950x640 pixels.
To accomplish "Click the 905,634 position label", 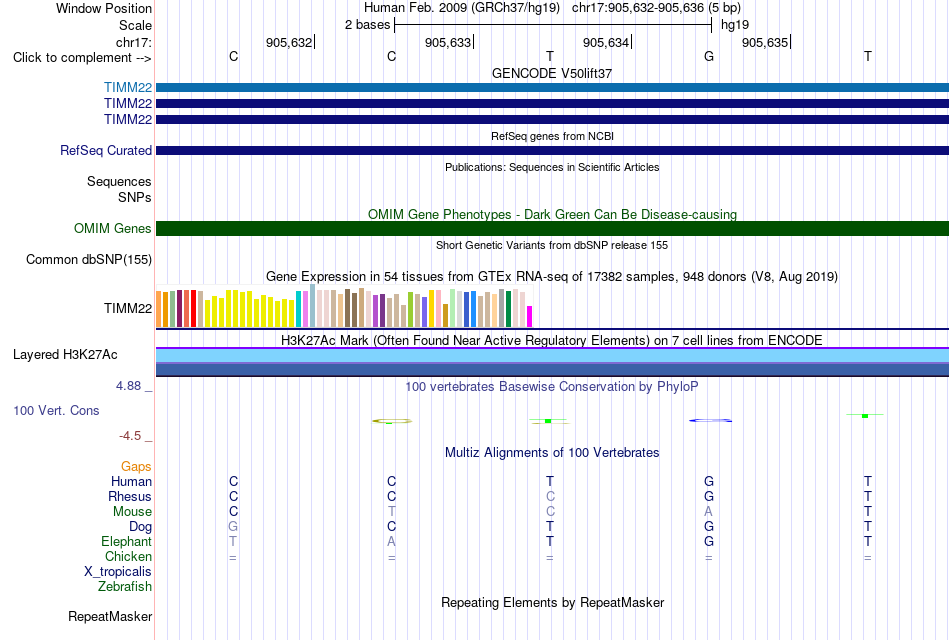I will (x=606, y=42).
